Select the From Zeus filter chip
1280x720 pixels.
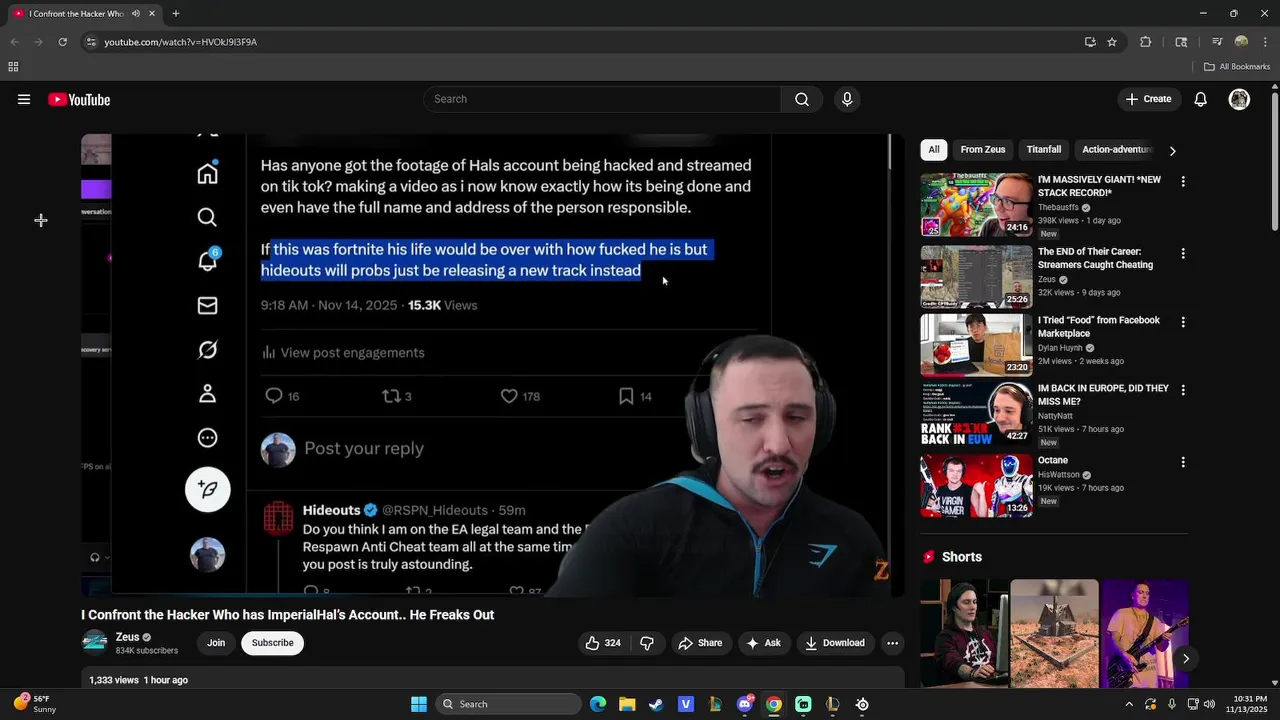(x=983, y=150)
